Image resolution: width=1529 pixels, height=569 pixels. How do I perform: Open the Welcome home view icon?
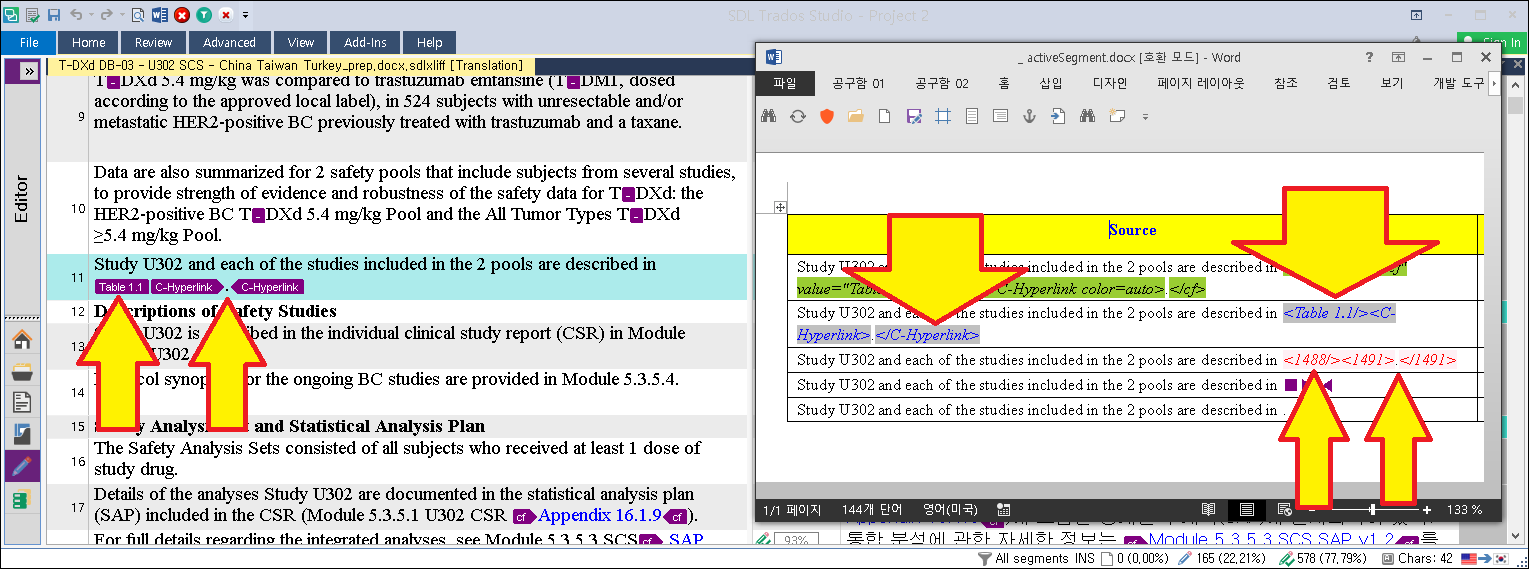[21, 339]
